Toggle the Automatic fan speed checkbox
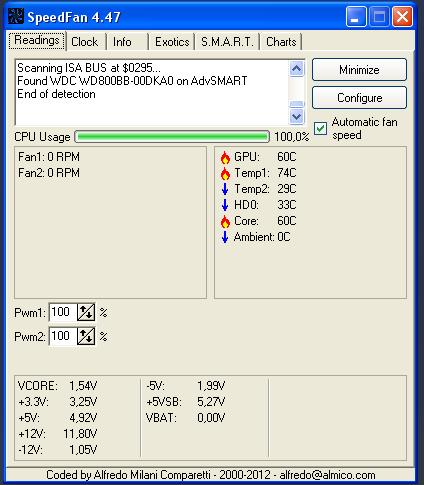 [320, 128]
